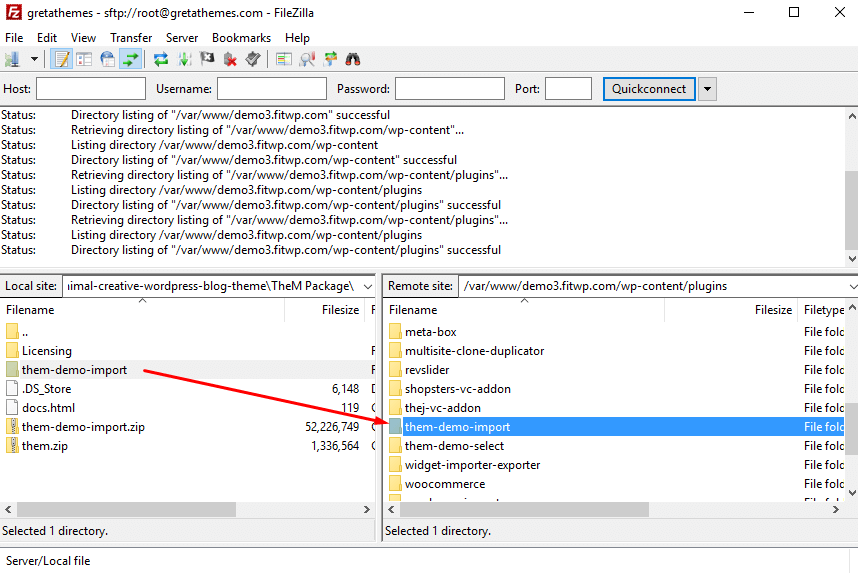Sort remote list by Filetype header

(822, 310)
